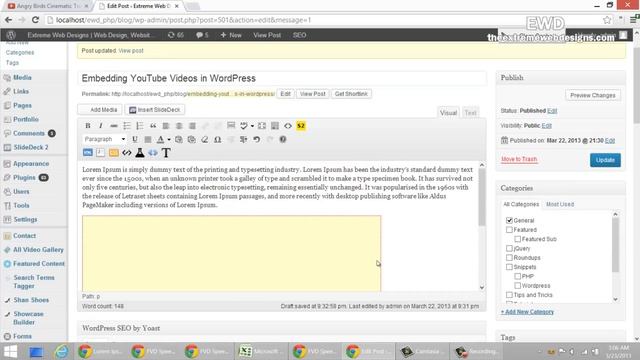Viewport: 640px width, 360px height.
Task: Justify text alignment
Action: pos(148,139)
